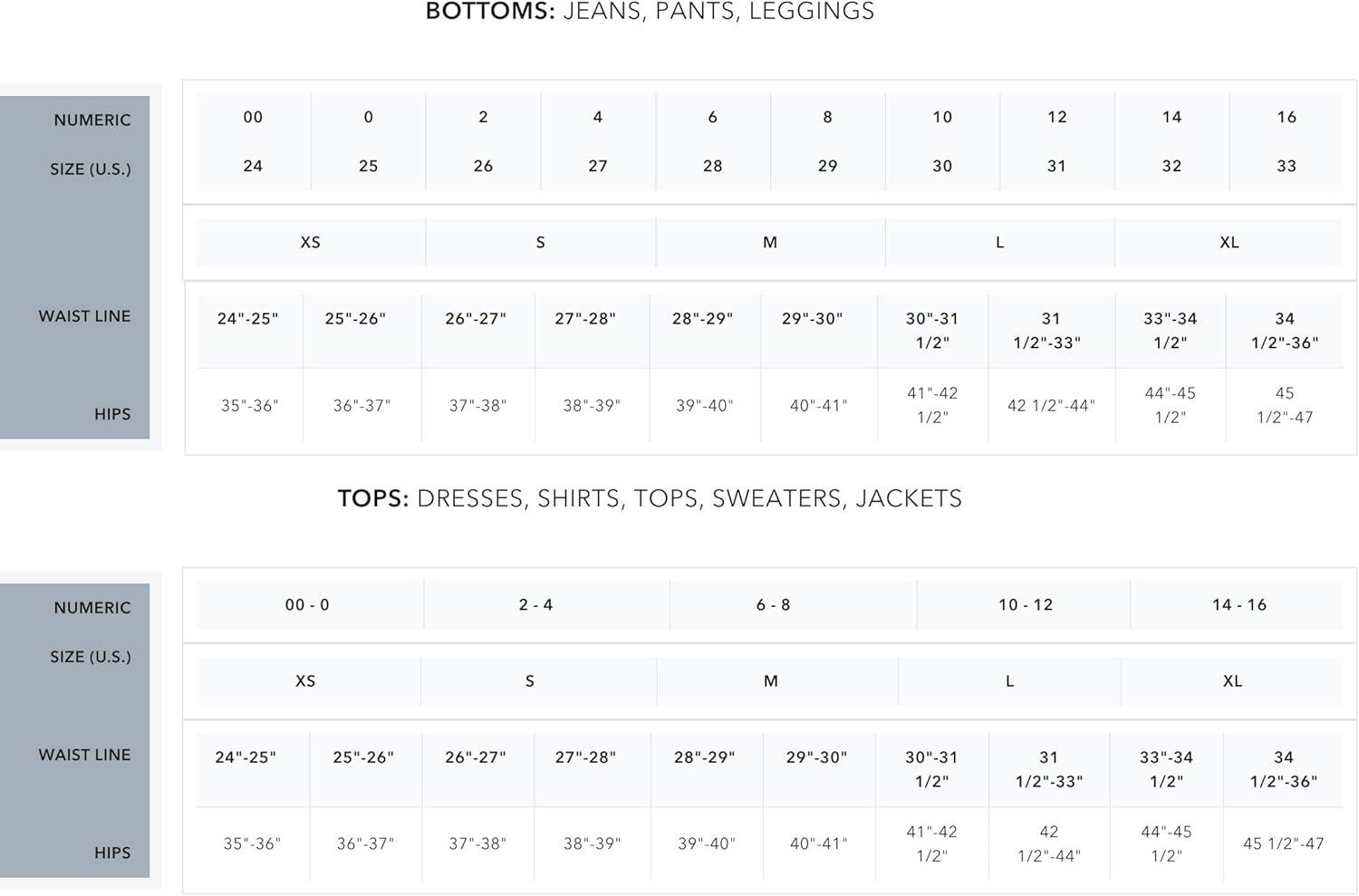Click the WAIST LINE label beside bottoms chart

tap(84, 316)
